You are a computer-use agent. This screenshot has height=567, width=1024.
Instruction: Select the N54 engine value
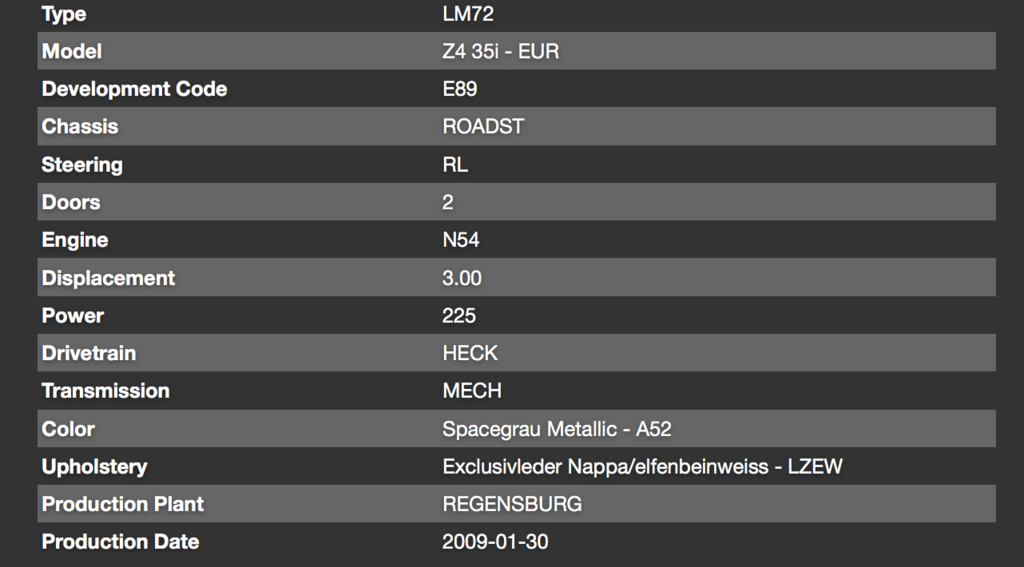tap(461, 240)
